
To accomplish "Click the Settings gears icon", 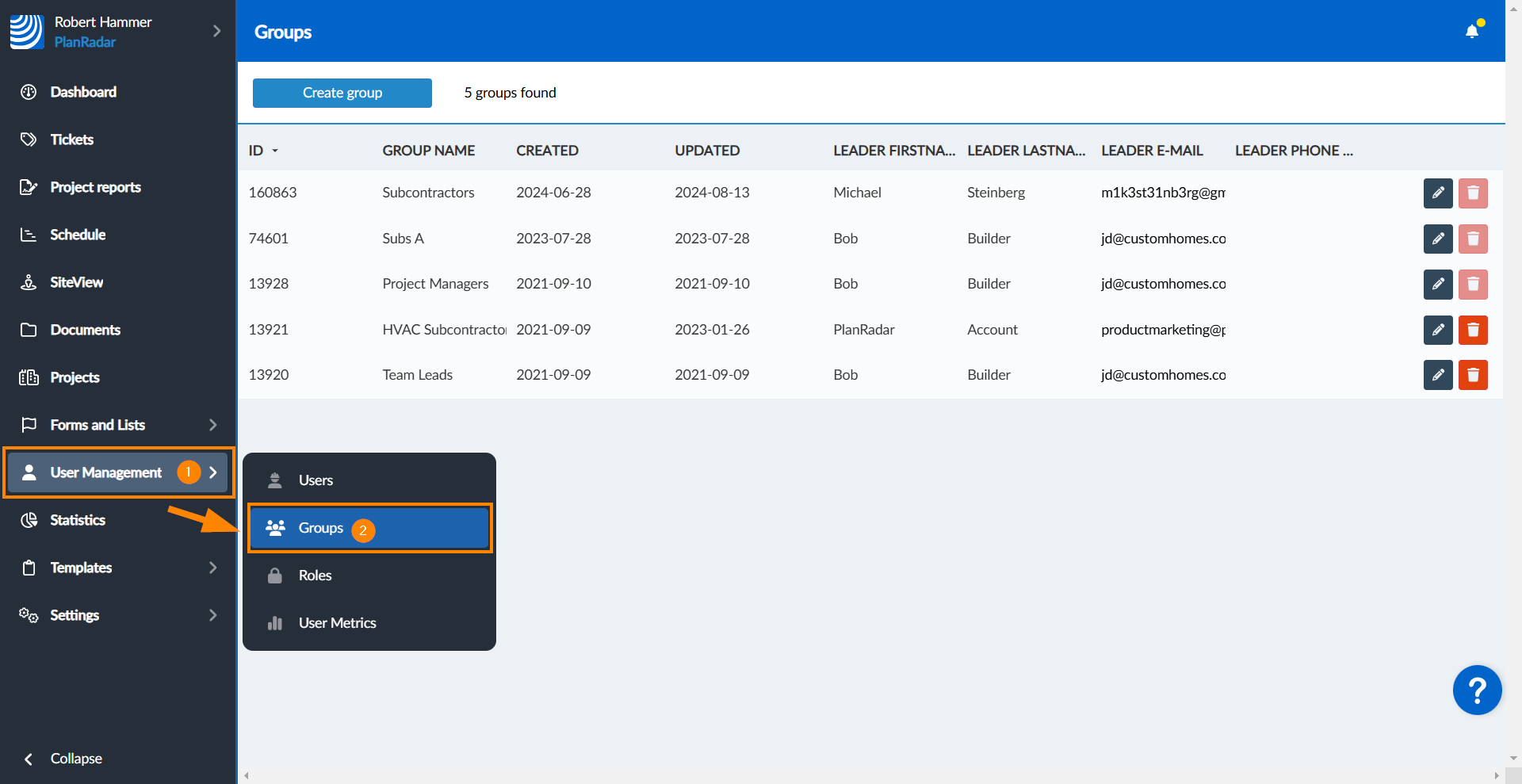I will point(29,615).
